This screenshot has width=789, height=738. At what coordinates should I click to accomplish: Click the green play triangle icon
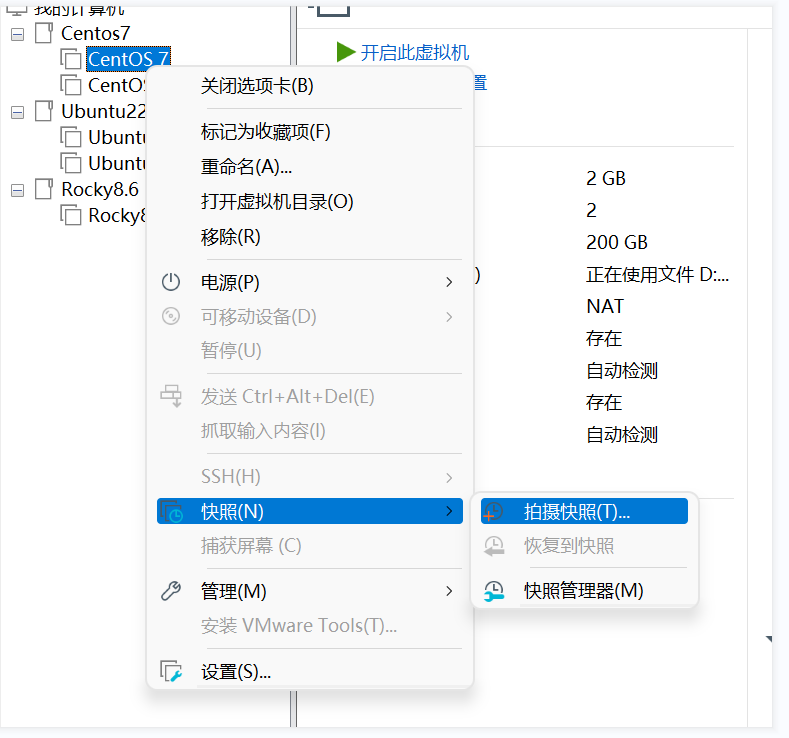pyautogui.click(x=346, y=52)
